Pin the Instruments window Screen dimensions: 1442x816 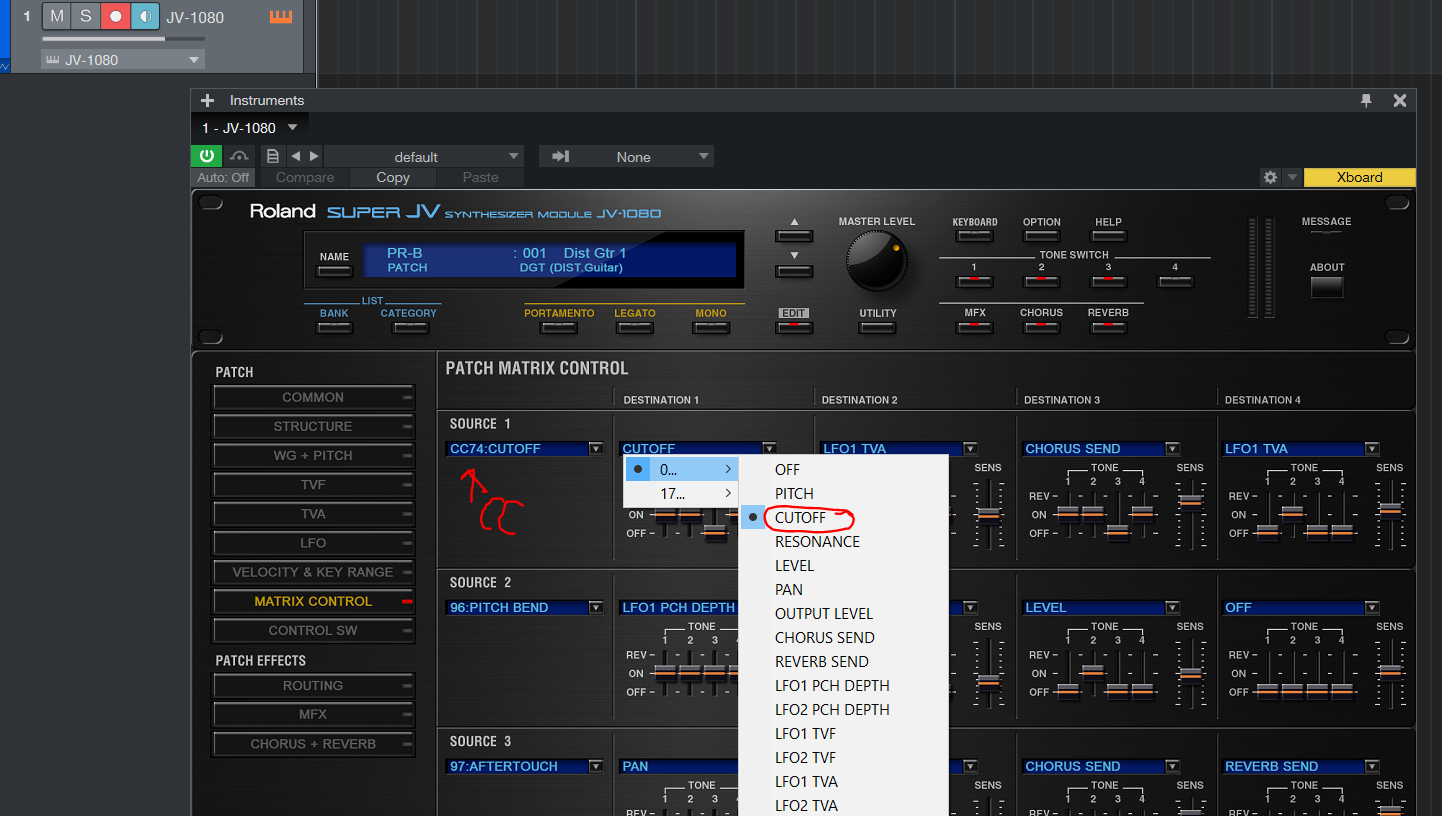[x=1367, y=100]
